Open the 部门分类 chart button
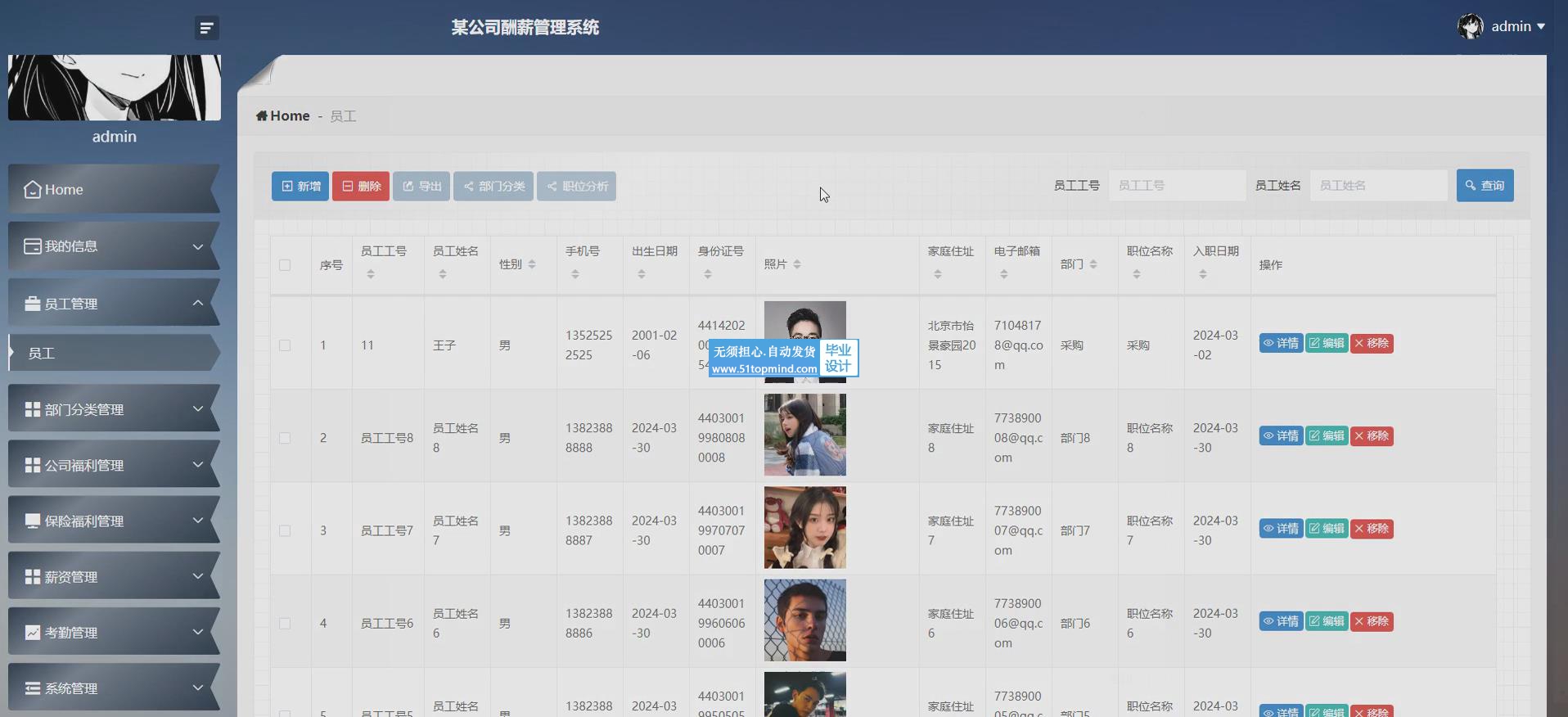Screen dimensions: 1568x717 (493, 186)
